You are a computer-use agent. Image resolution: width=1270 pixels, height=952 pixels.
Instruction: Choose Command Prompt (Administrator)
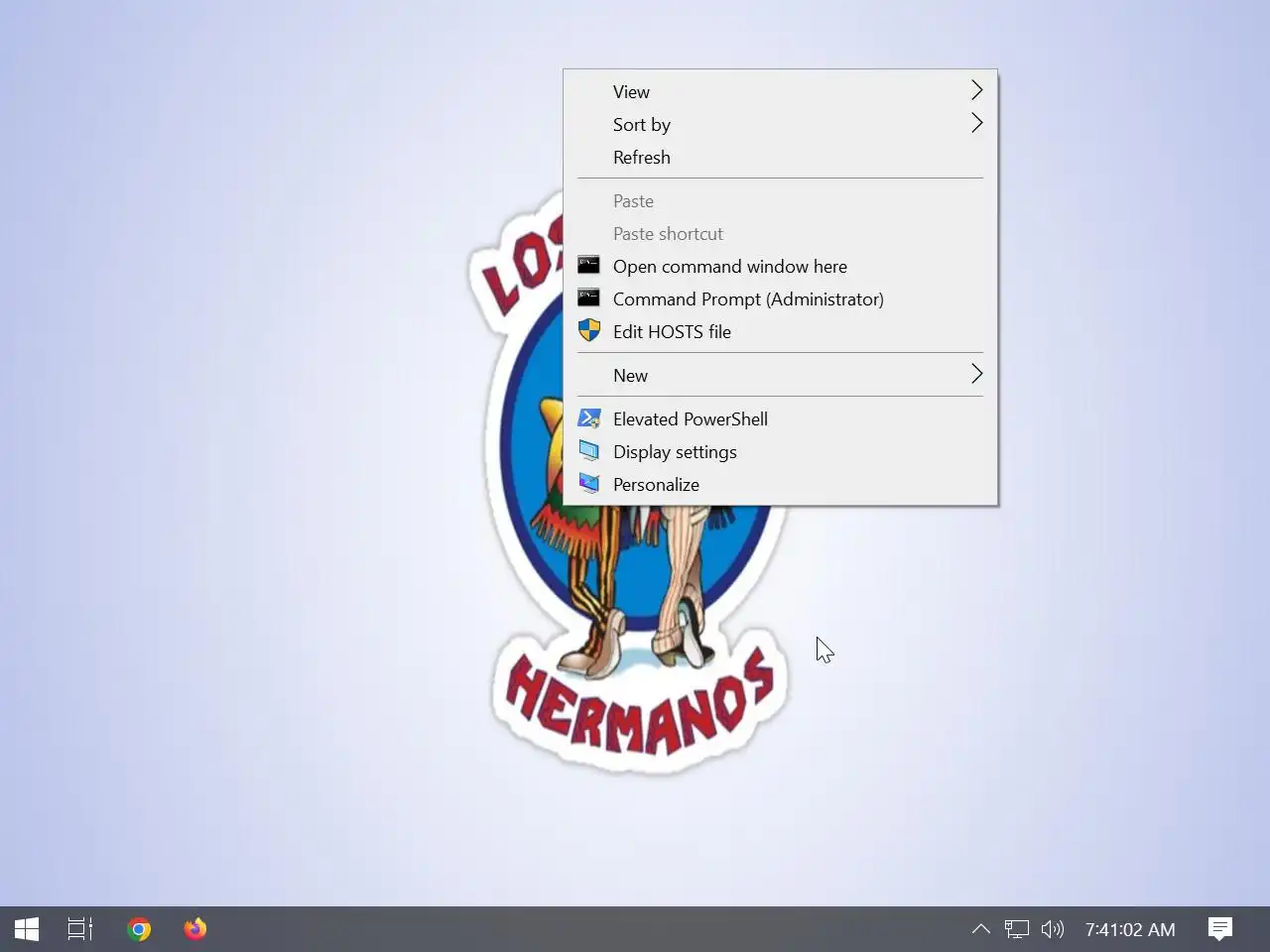[780, 298]
